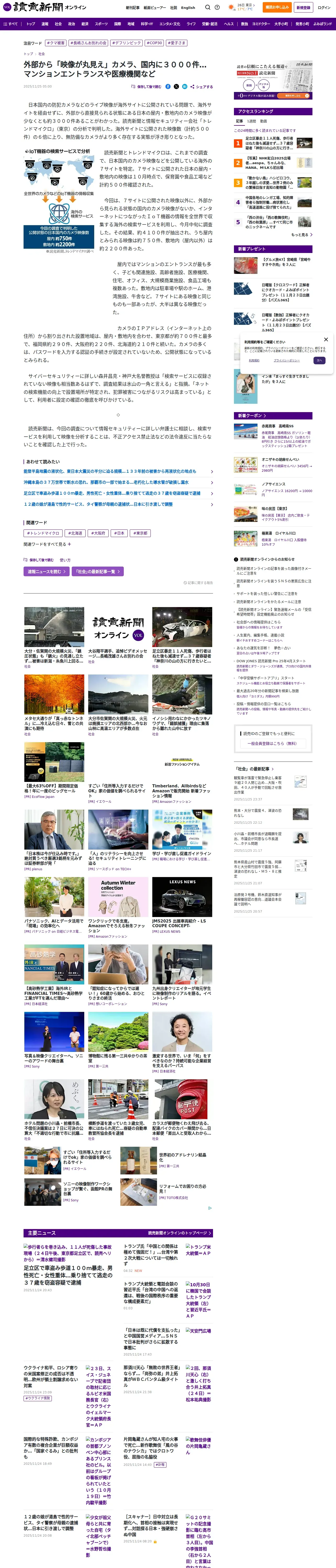
Task: Open the autumn red tree article thumbnail
Action: pos(54,695)
